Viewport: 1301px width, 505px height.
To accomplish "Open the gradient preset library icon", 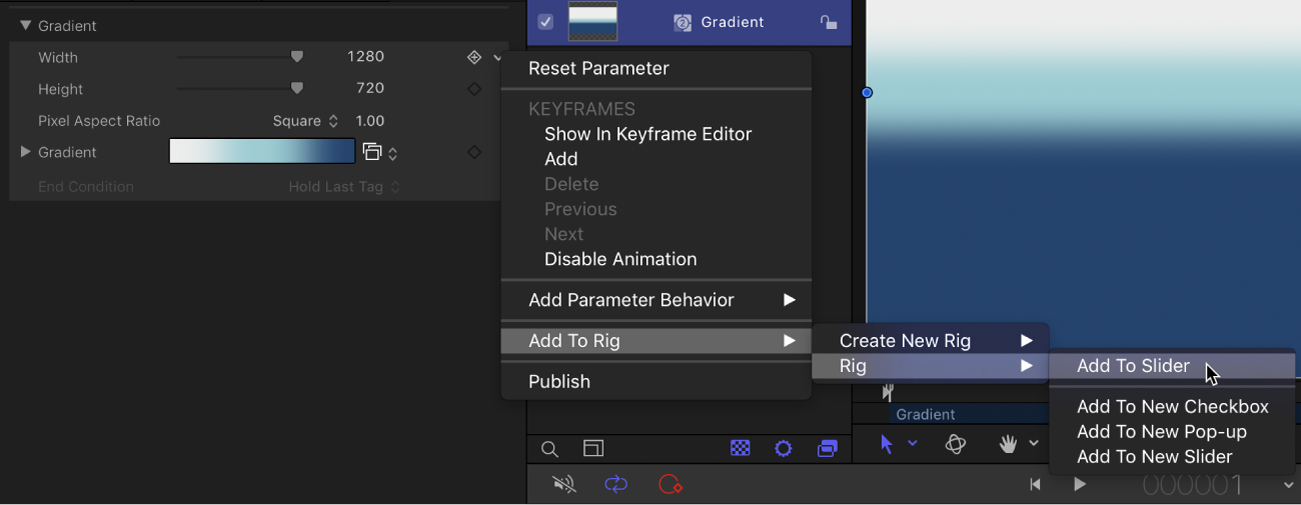I will click(x=372, y=152).
